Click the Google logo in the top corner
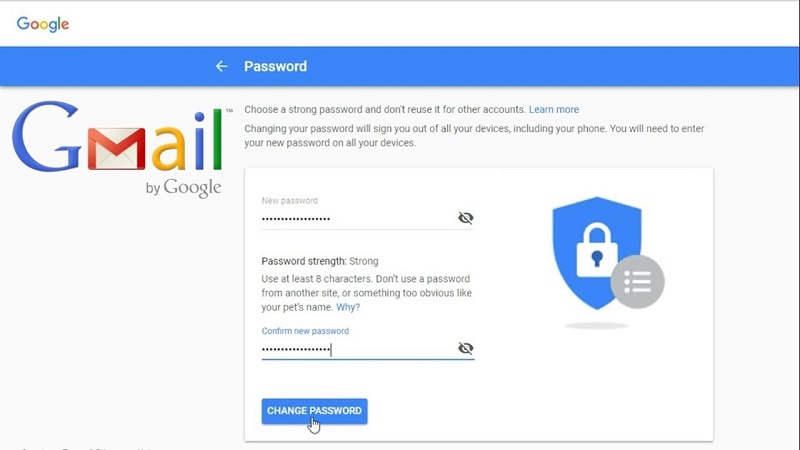Image resolution: width=800 pixels, height=450 pixels. click(43, 24)
